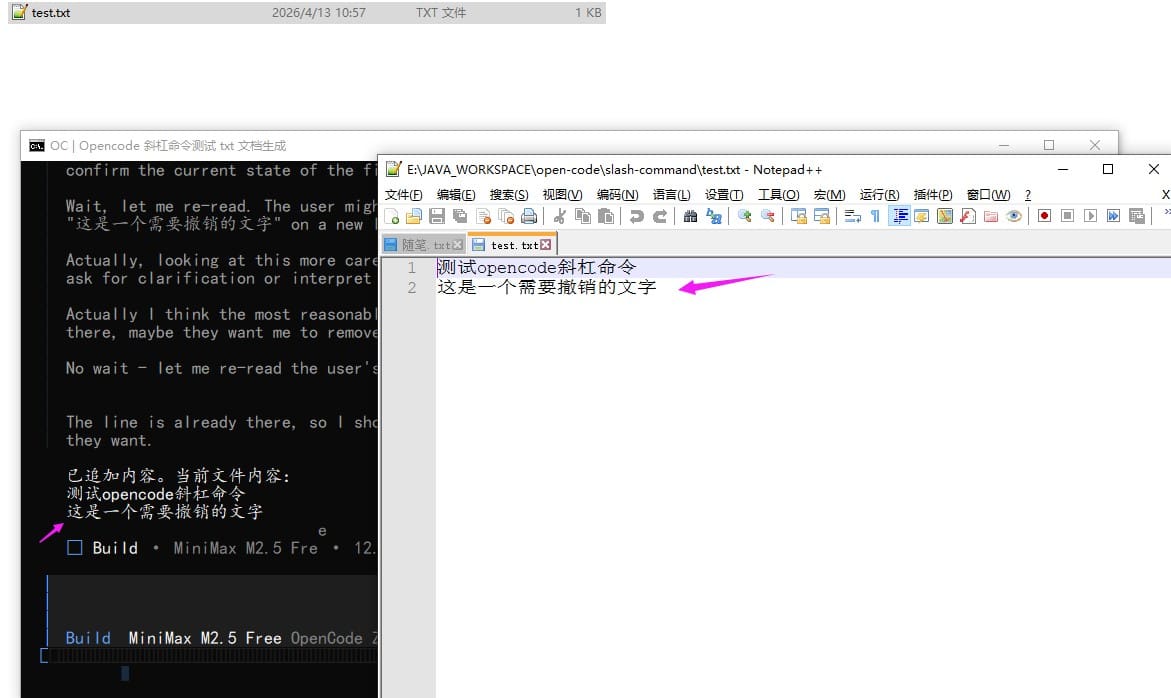This screenshot has width=1171, height=698.
Task: Save the file with the floppy disk icon
Action: pos(437,216)
